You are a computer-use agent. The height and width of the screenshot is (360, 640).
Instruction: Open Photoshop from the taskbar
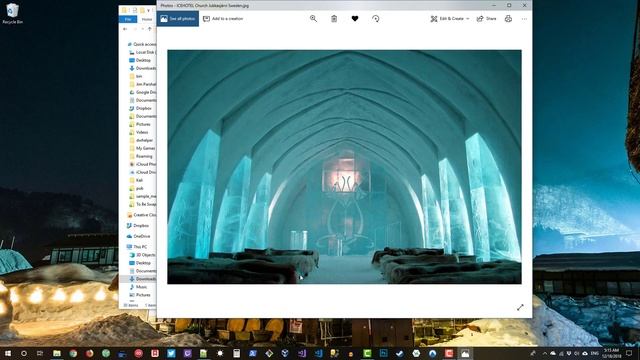pyautogui.click(x=383, y=353)
